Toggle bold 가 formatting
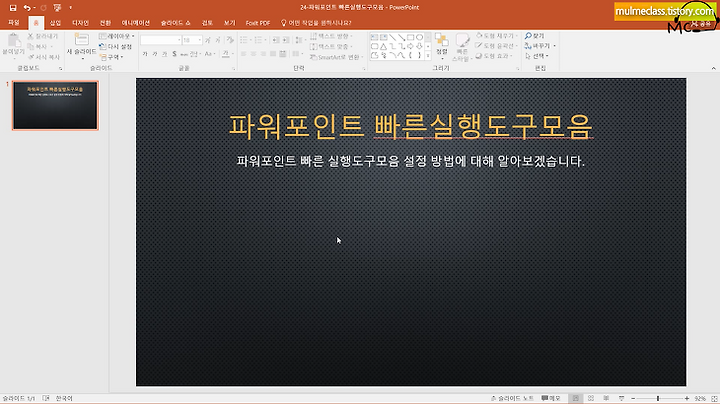 pyautogui.click(x=145, y=54)
